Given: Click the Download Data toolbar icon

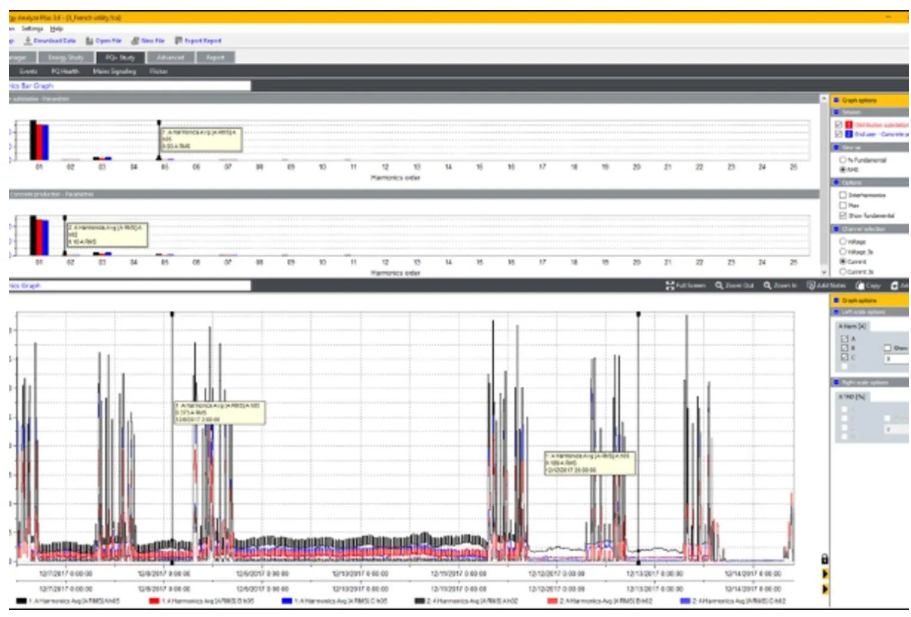Looking at the screenshot, I should 27,41.
